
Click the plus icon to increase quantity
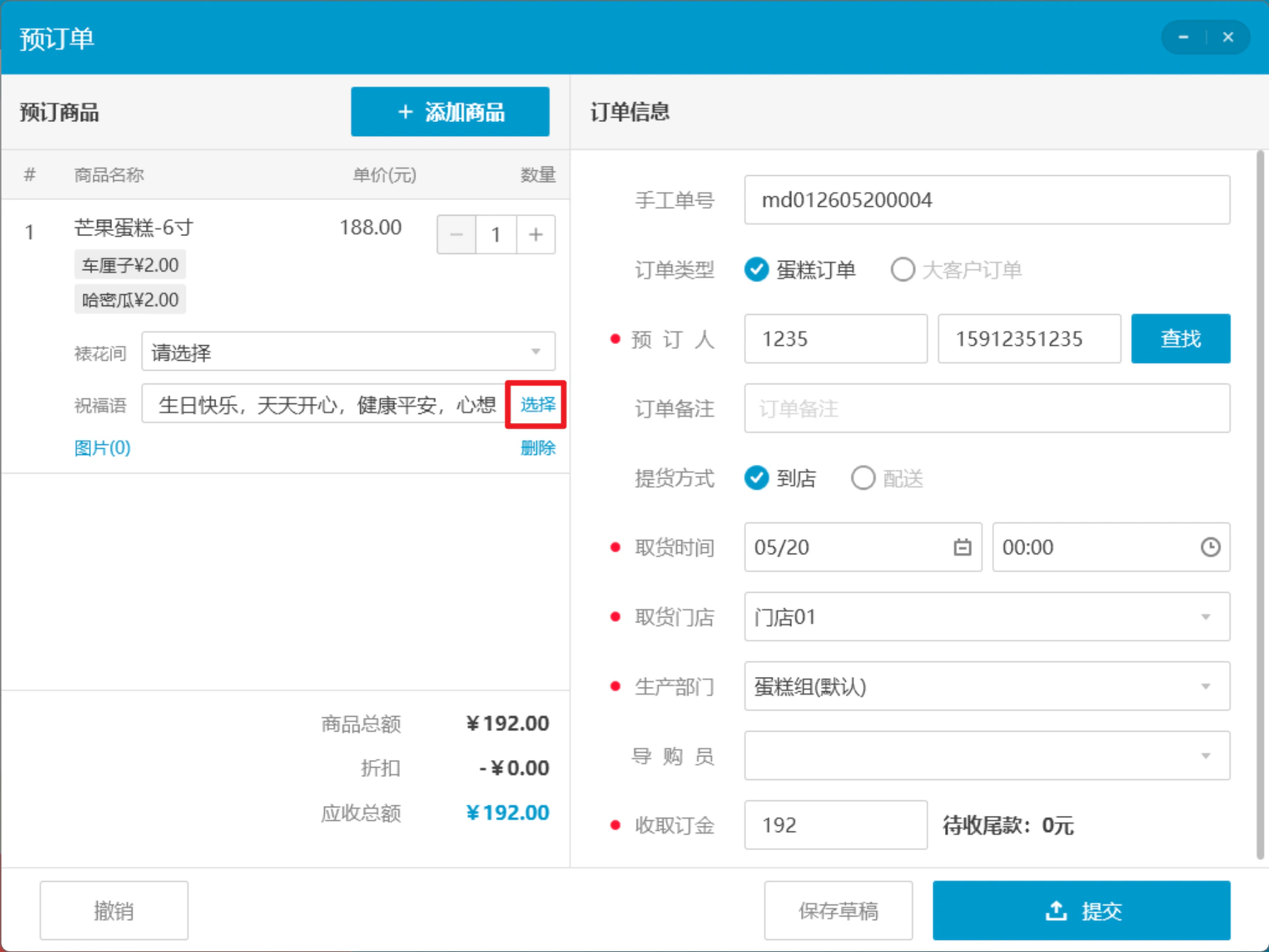click(x=536, y=235)
